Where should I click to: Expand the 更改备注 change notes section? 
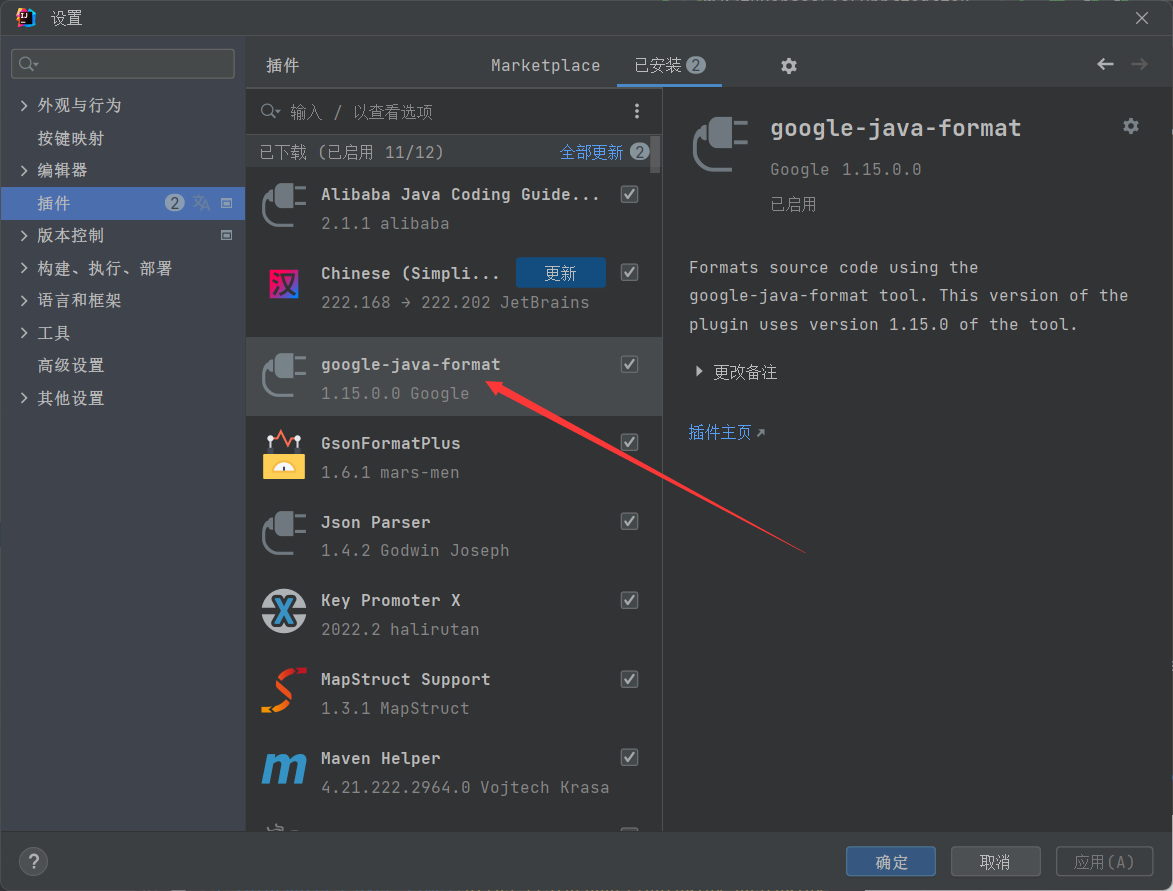coord(699,371)
